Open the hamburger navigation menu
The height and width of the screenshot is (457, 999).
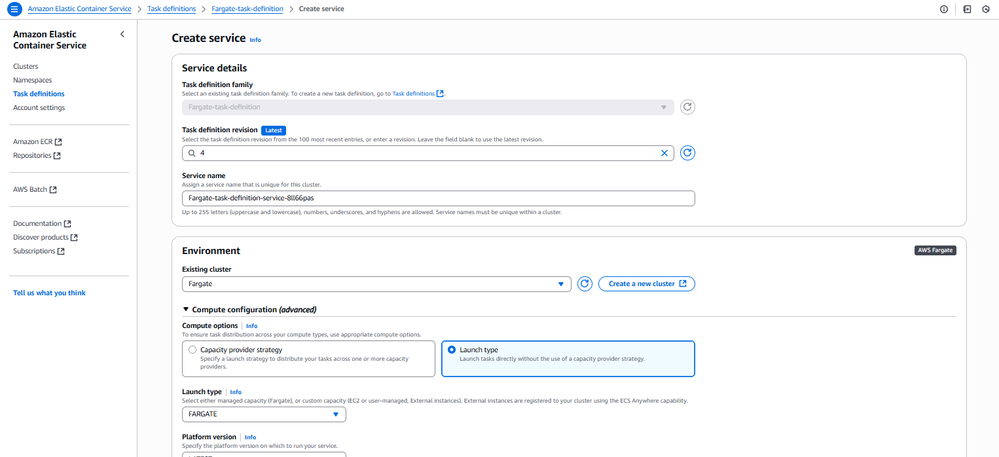[x=14, y=9]
